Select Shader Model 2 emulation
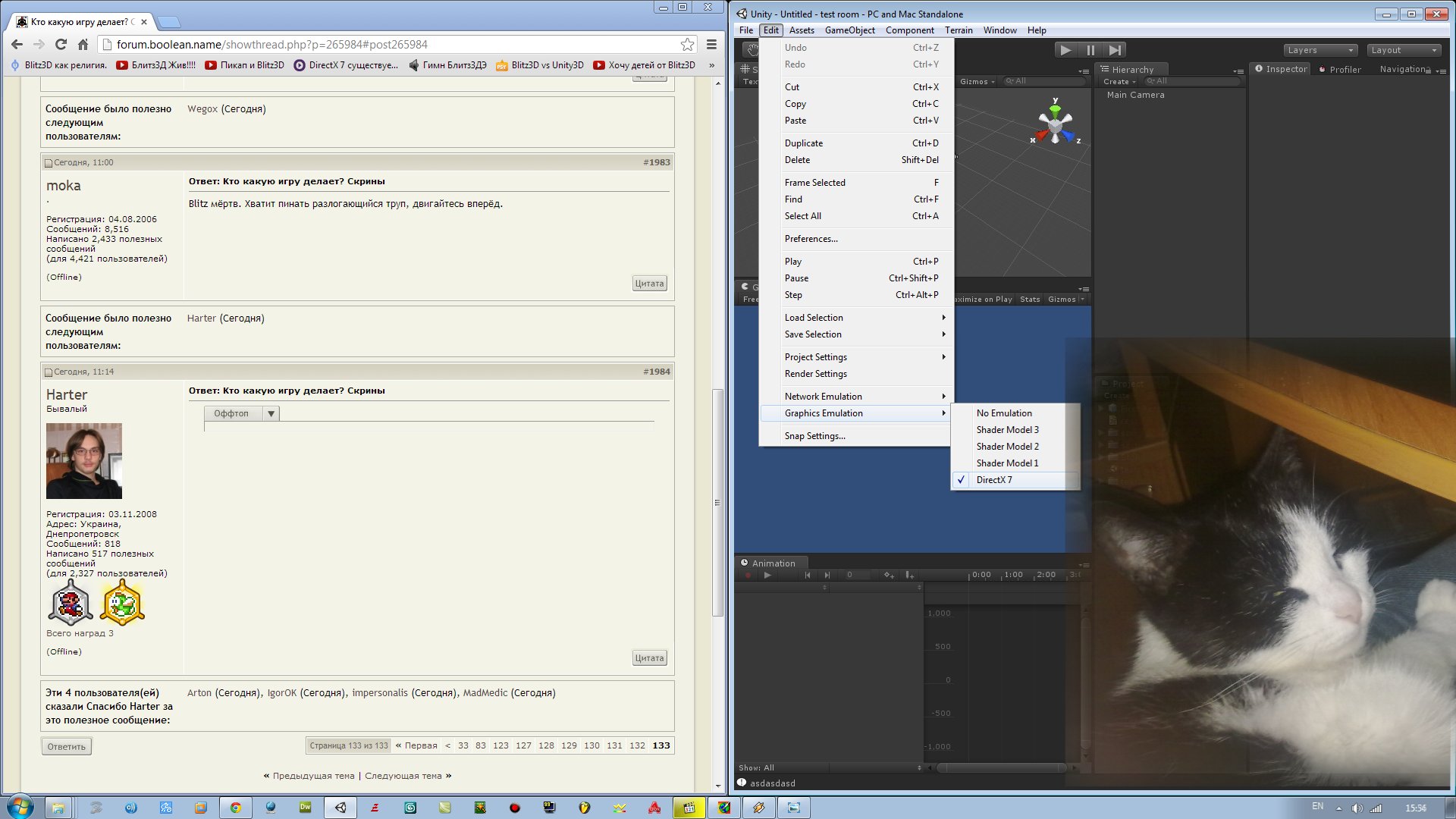The height and width of the screenshot is (819, 1456). tap(1007, 447)
